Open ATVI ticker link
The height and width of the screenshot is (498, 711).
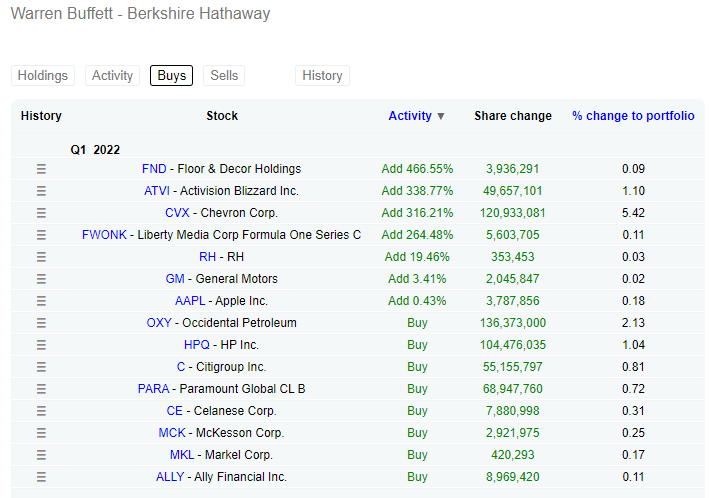(x=157, y=191)
